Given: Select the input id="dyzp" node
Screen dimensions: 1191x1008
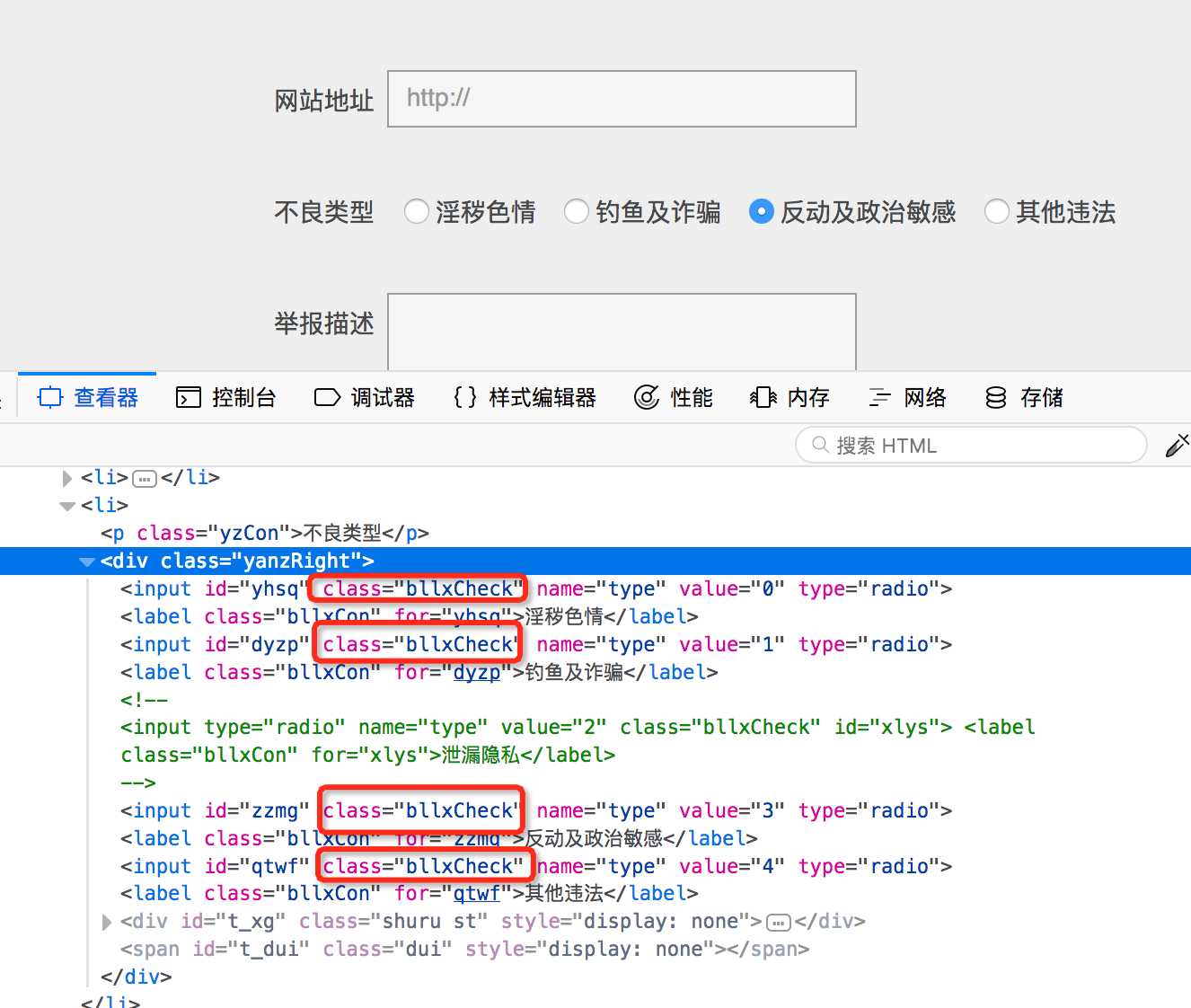Looking at the screenshot, I should pyautogui.click(x=536, y=645).
